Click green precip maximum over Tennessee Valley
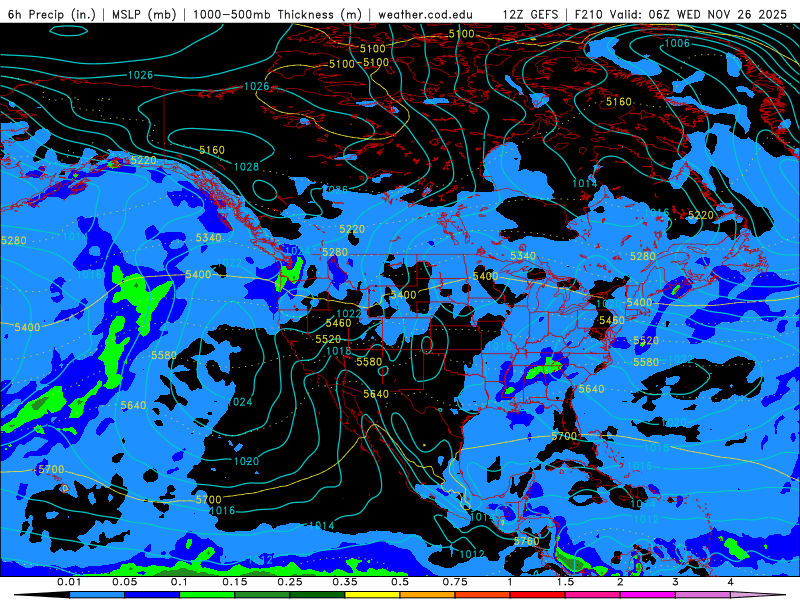Image resolution: width=800 pixels, height=600 pixels. 545,368
